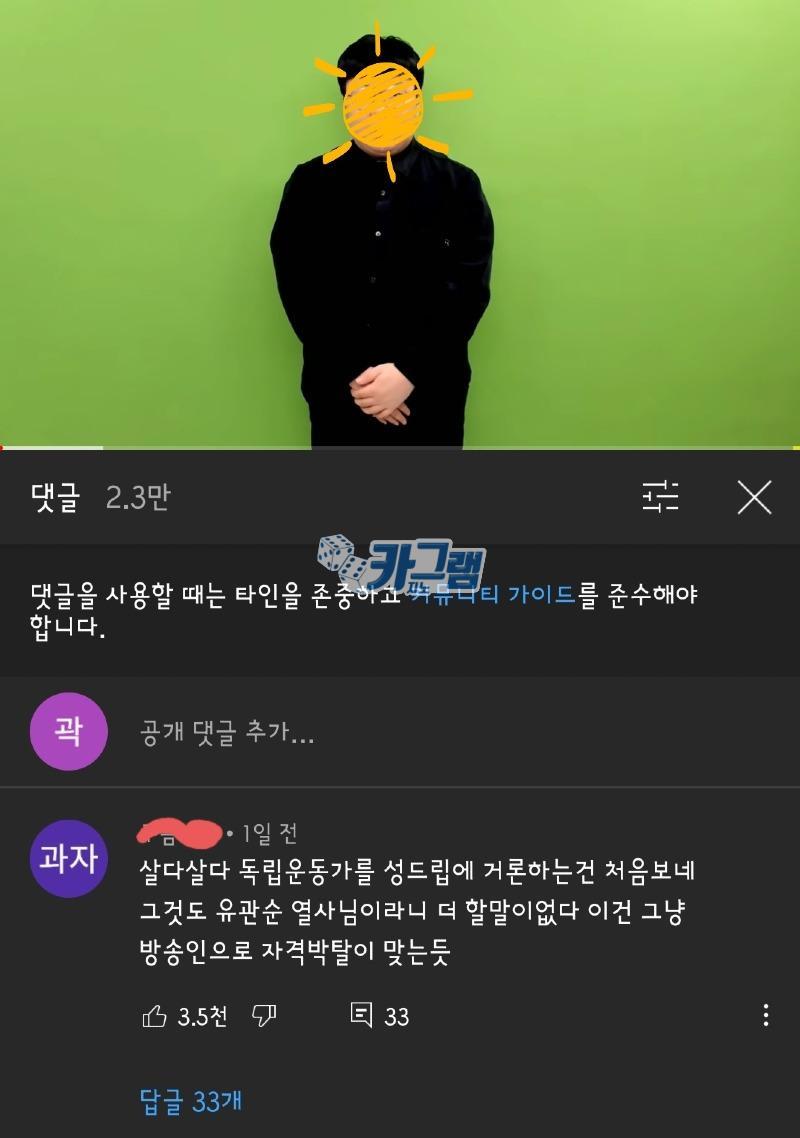This screenshot has height=1138, width=800.
Task: Select the 댓글 header title
Action: [55, 498]
